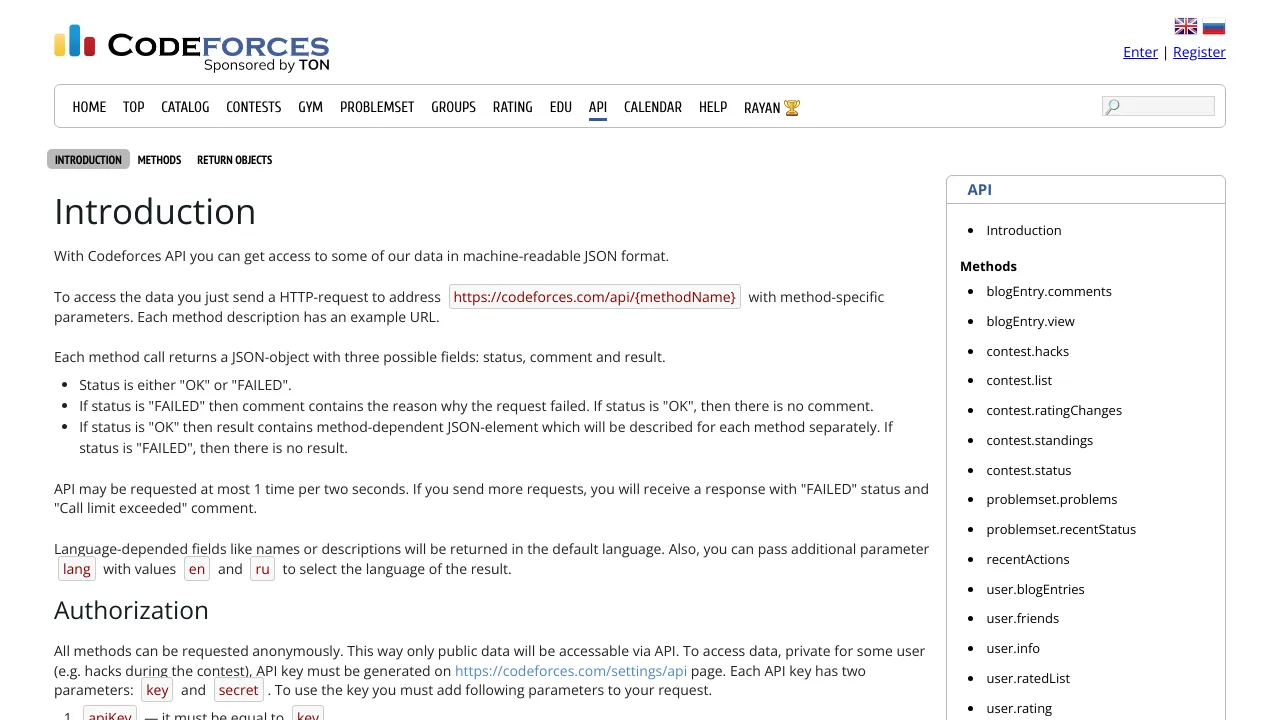Open contest.ratingChanges method in sidebar

(1054, 410)
